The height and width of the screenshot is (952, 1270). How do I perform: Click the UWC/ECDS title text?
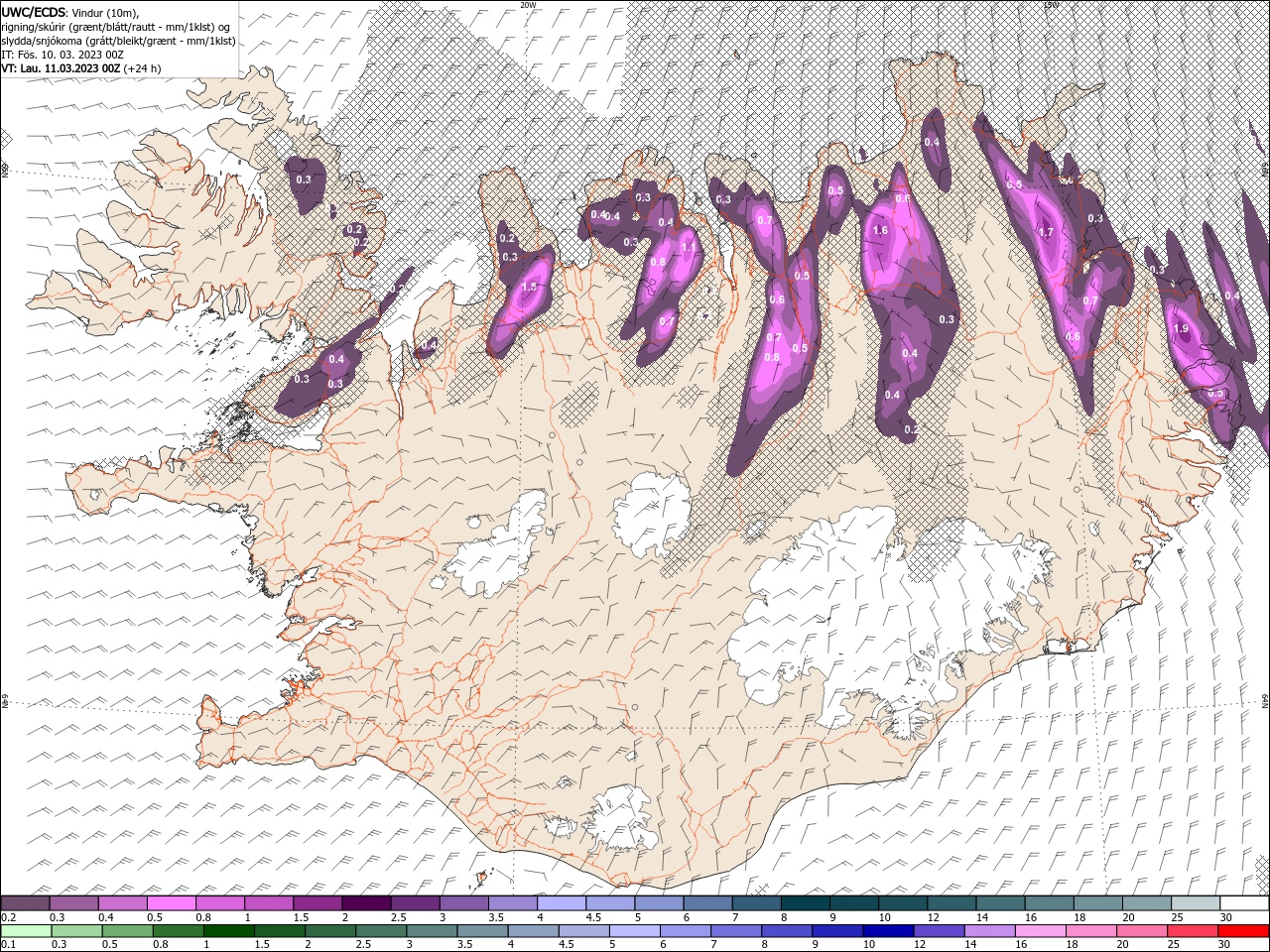pos(35,12)
